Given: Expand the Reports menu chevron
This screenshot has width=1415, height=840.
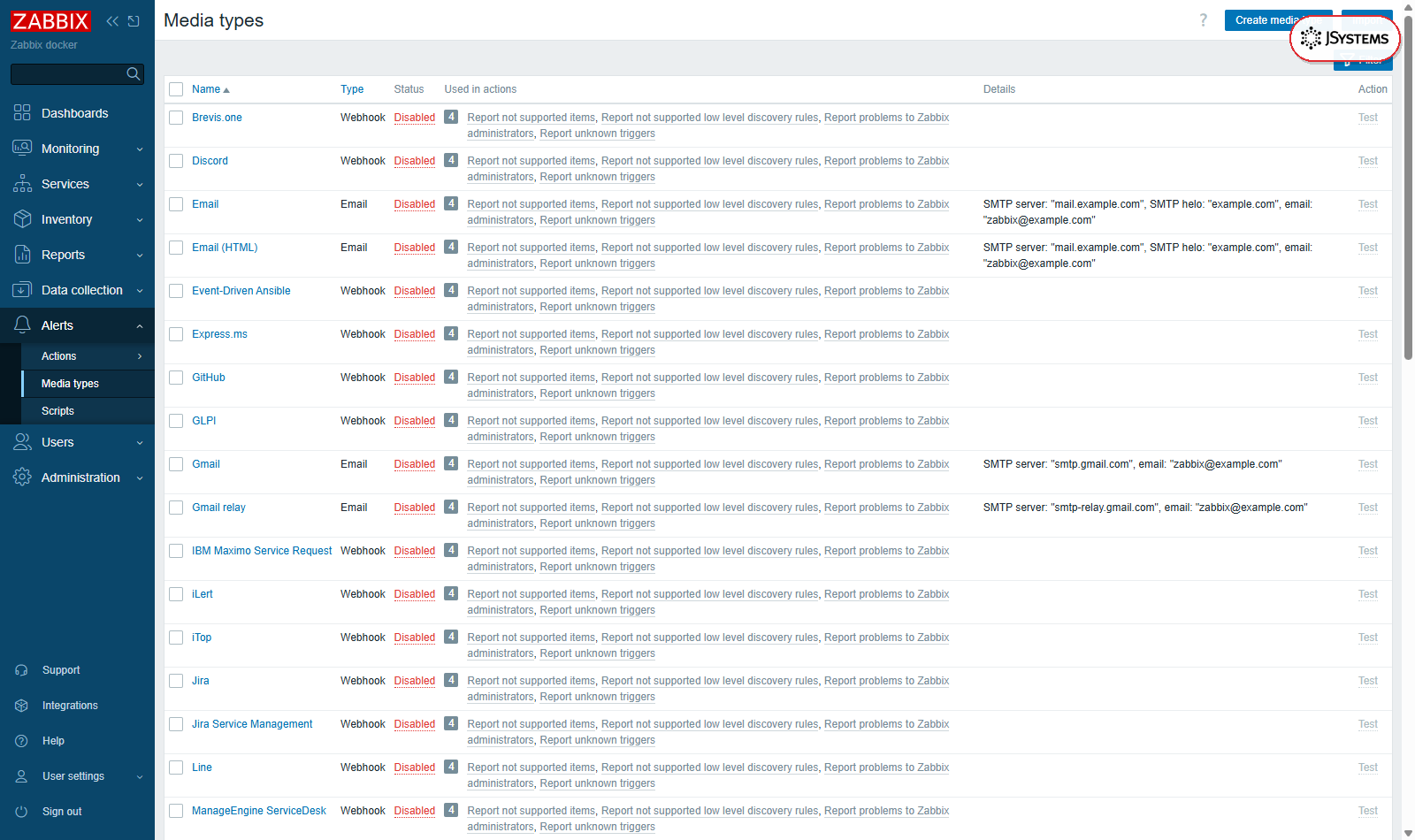Looking at the screenshot, I should click(140, 256).
